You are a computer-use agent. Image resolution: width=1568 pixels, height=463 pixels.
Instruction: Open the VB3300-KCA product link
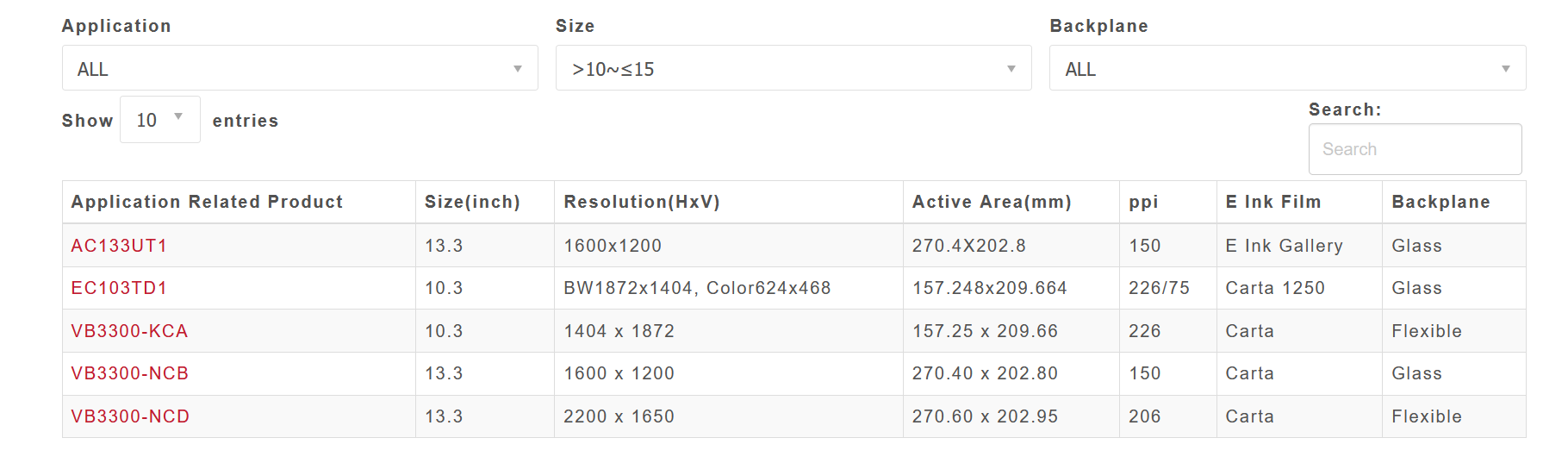[x=129, y=331]
